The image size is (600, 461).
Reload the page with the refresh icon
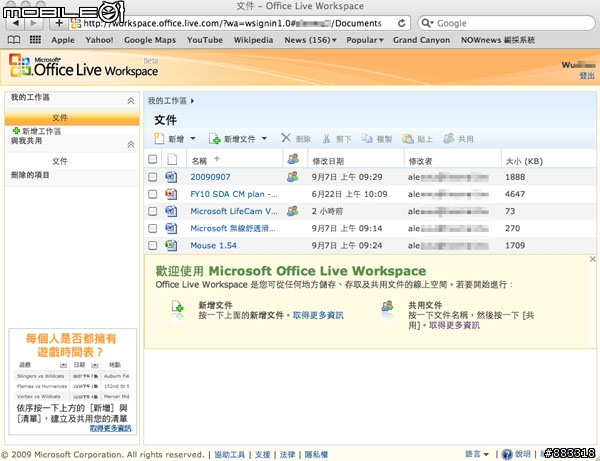[401, 23]
